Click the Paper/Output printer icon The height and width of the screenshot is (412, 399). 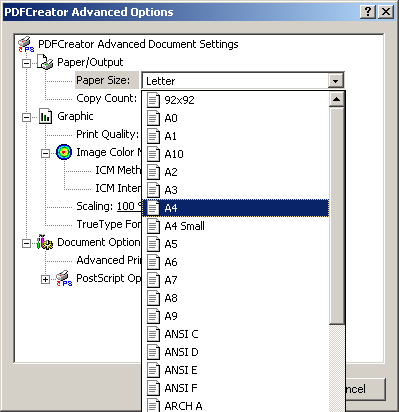coord(45,62)
